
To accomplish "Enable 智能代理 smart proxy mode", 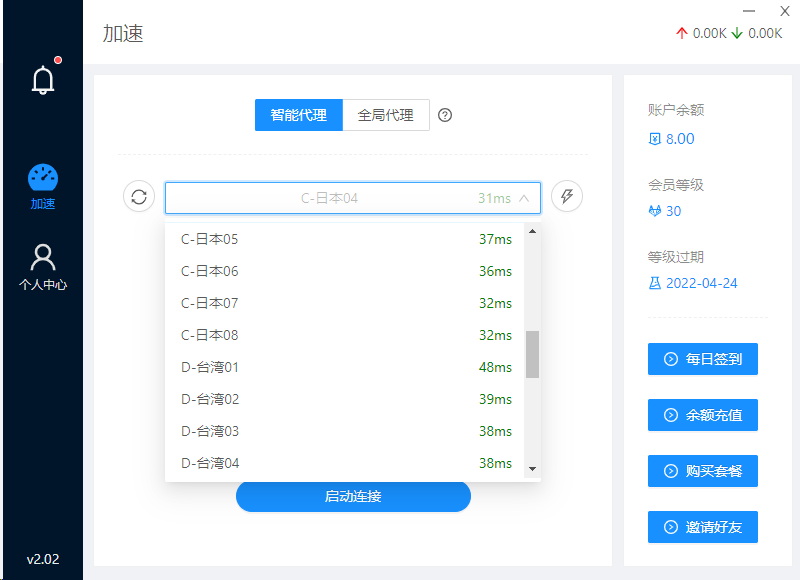I will point(298,115).
